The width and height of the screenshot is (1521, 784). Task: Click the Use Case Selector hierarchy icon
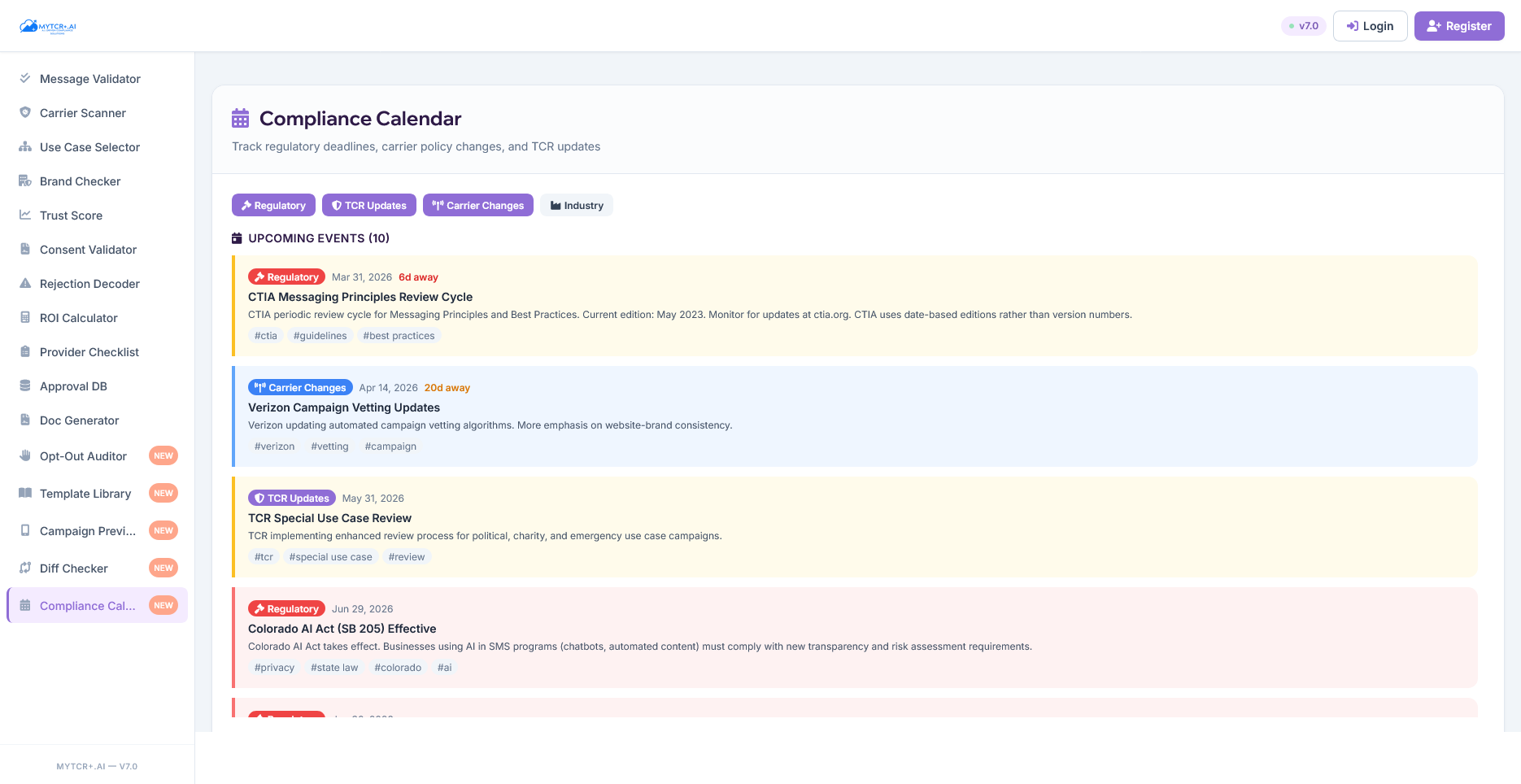25,146
